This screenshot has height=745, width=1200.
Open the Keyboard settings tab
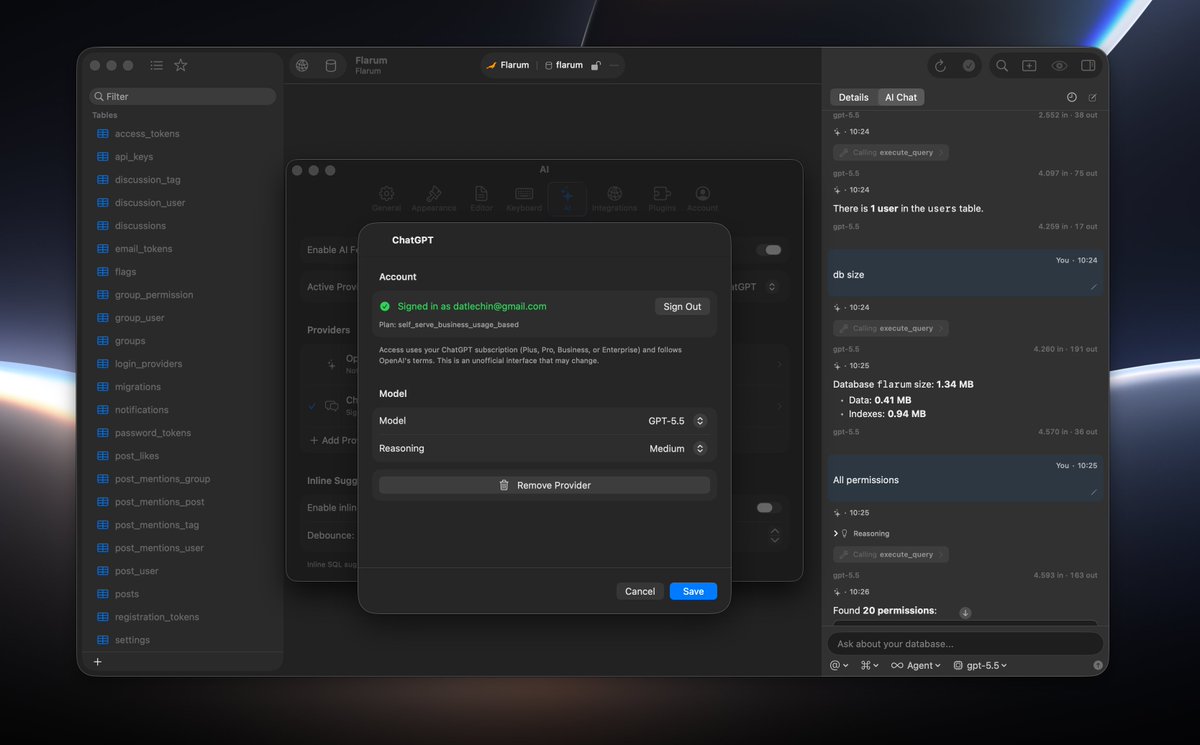tap(524, 198)
